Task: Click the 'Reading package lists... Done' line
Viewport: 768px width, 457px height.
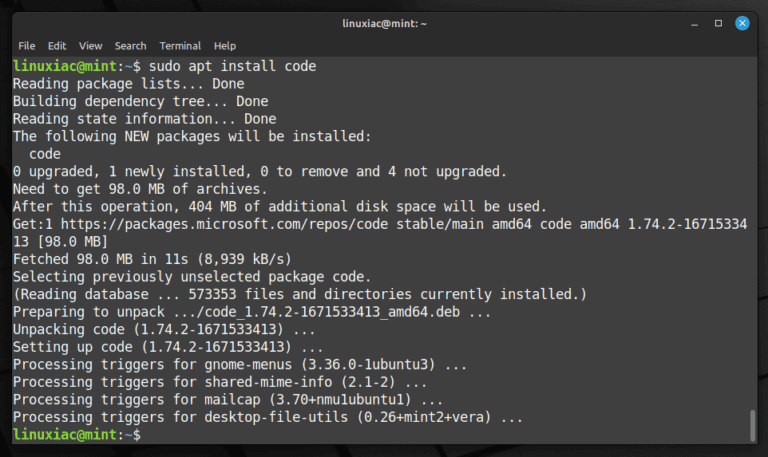Action: click(x=129, y=84)
